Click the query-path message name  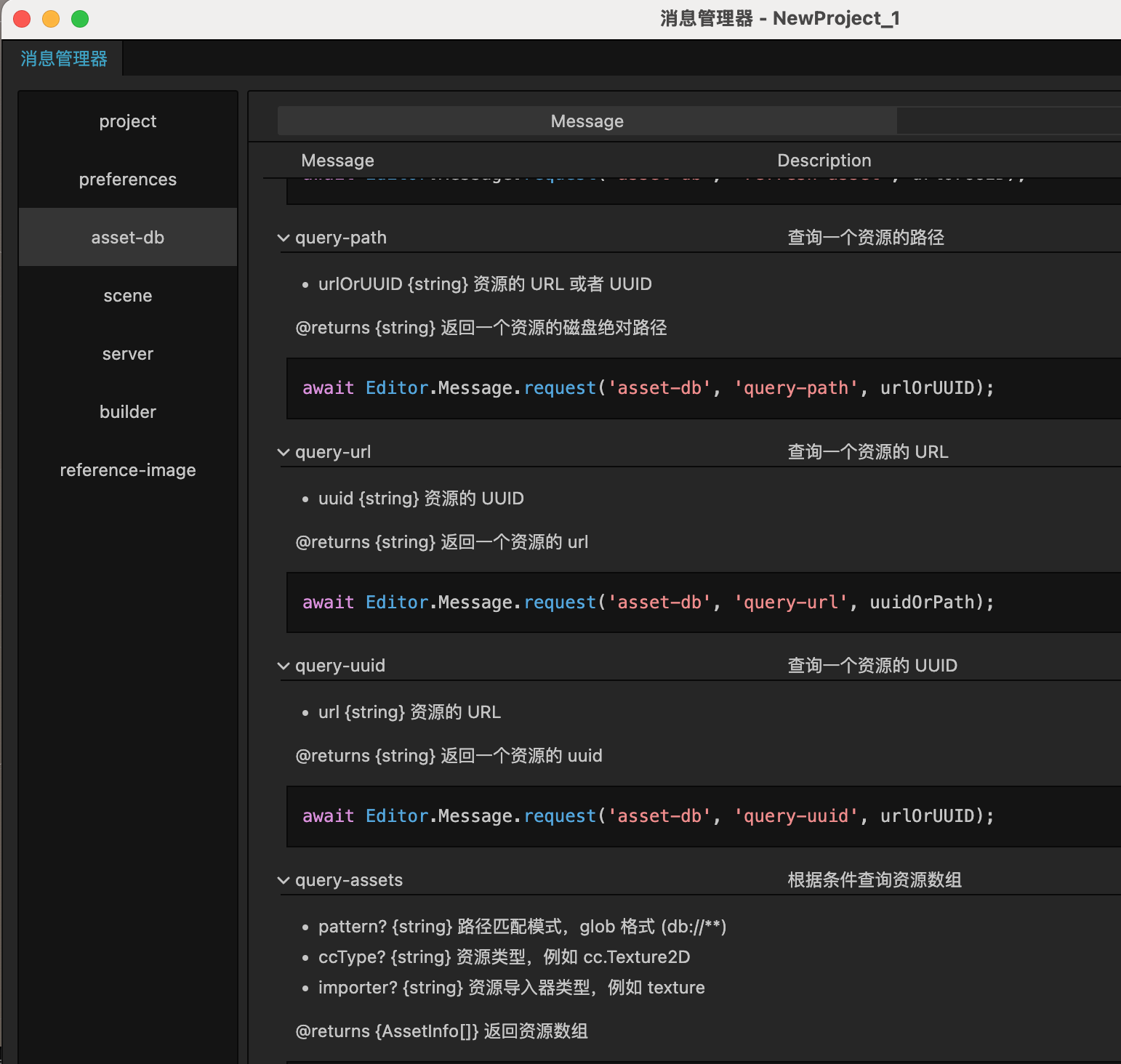341,238
